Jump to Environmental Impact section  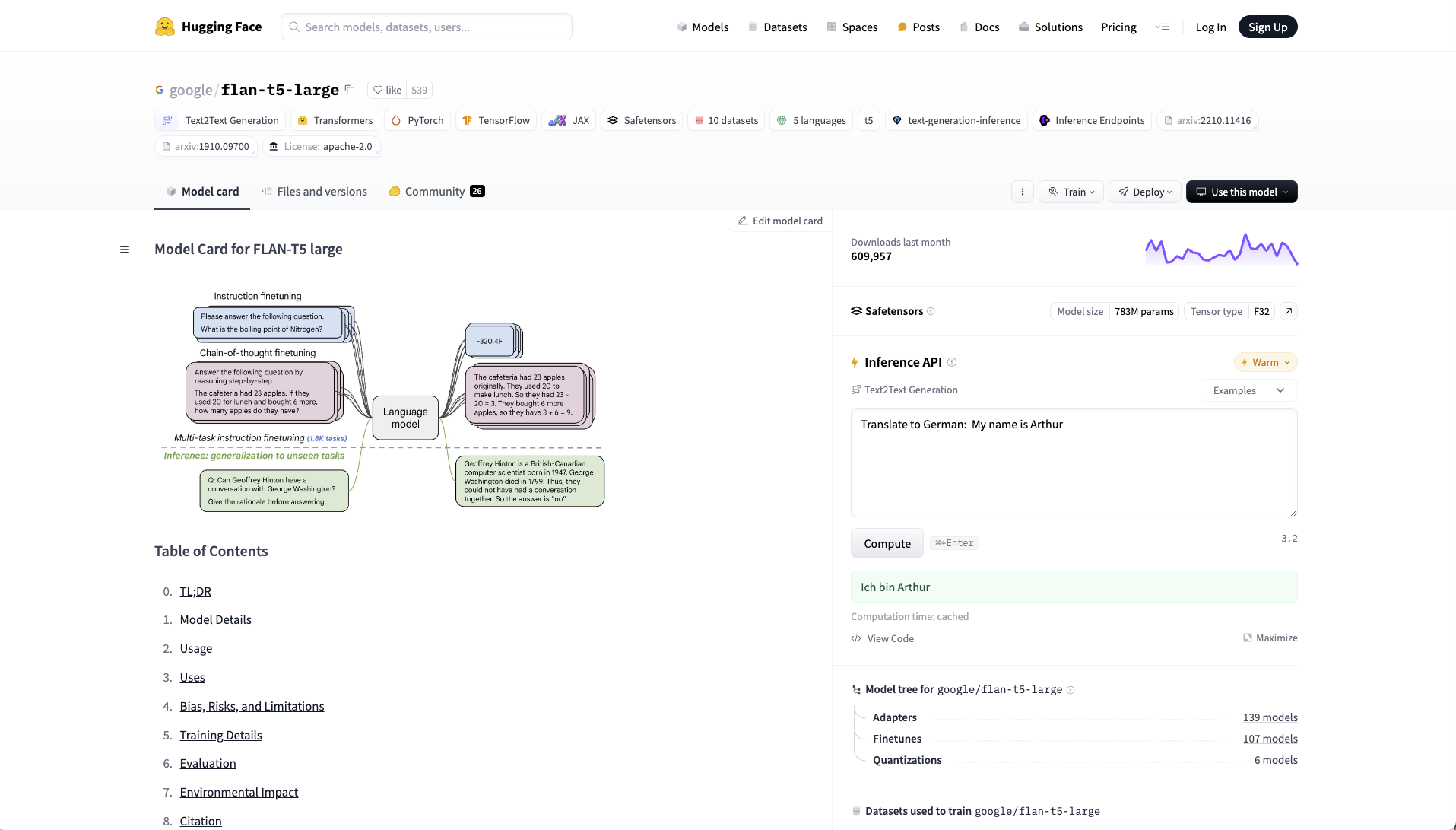[239, 792]
